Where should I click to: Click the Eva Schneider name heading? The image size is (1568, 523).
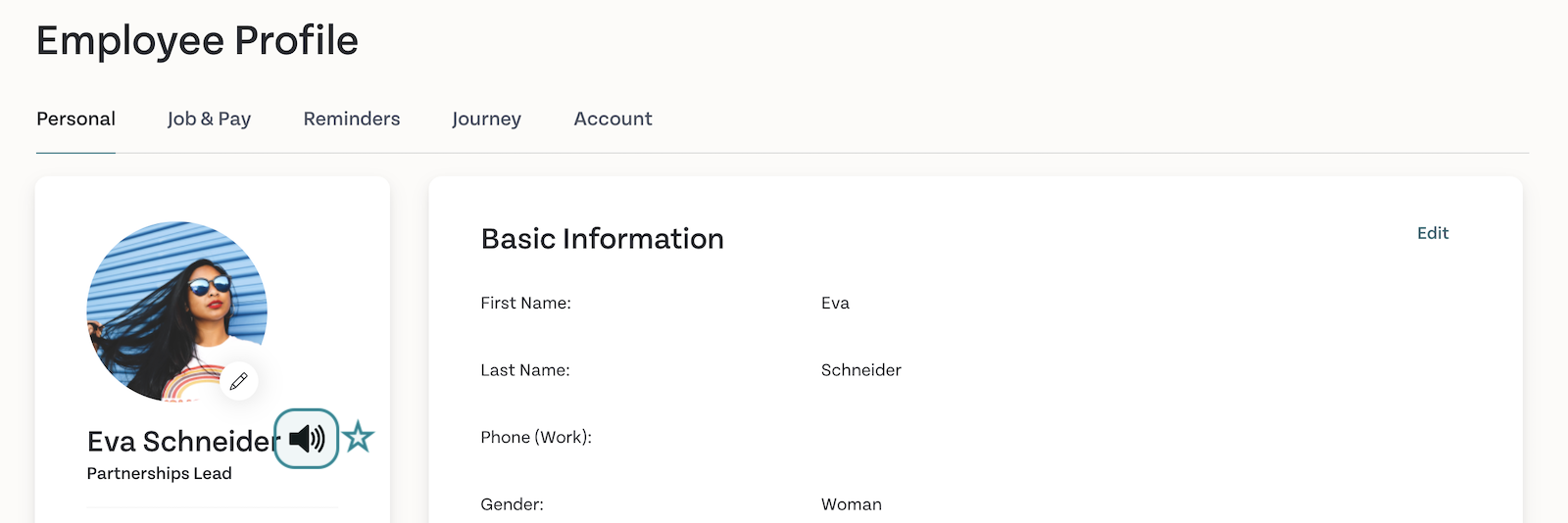(183, 442)
